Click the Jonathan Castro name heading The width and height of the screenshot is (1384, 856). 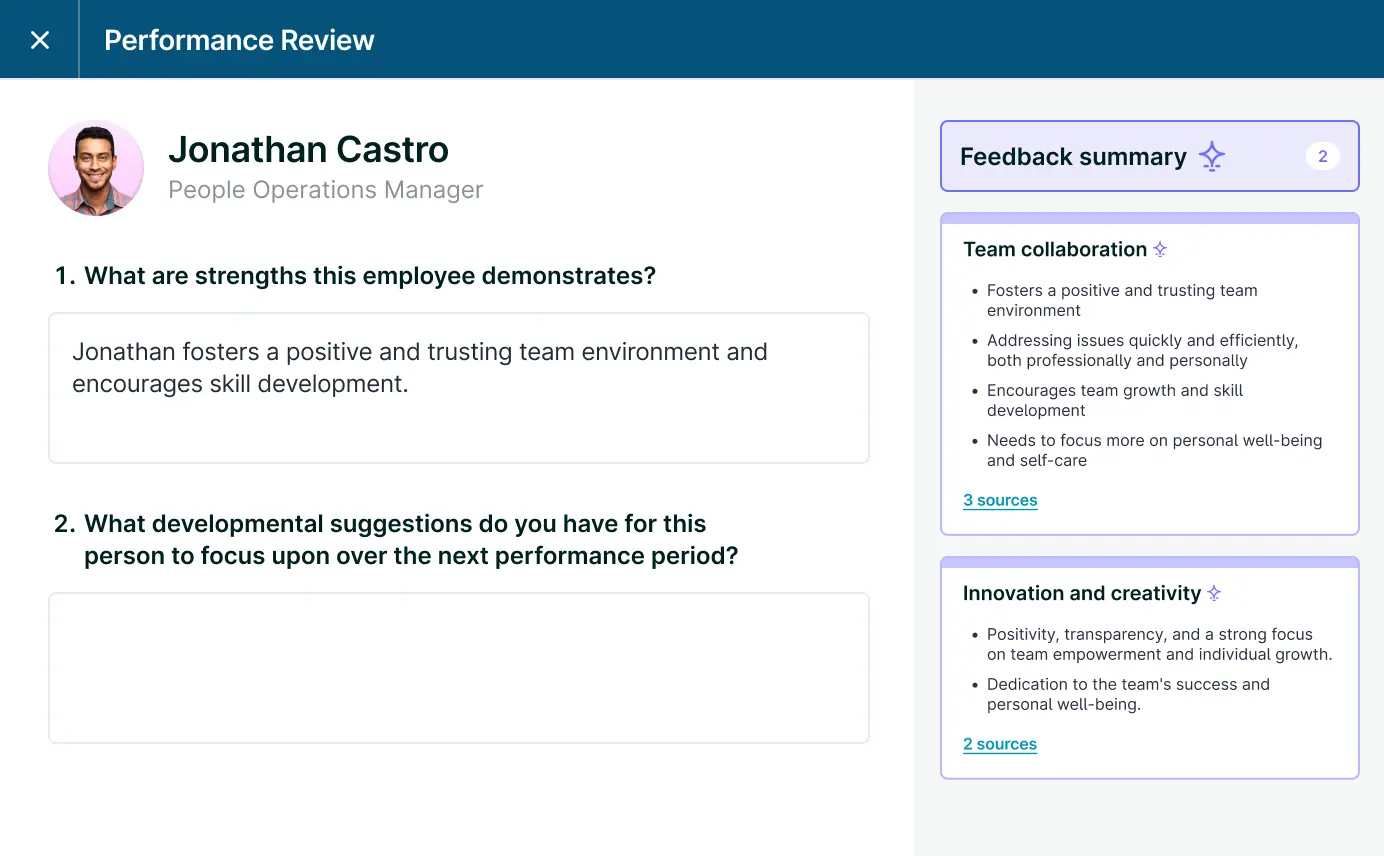pyautogui.click(x=308, y=149)
